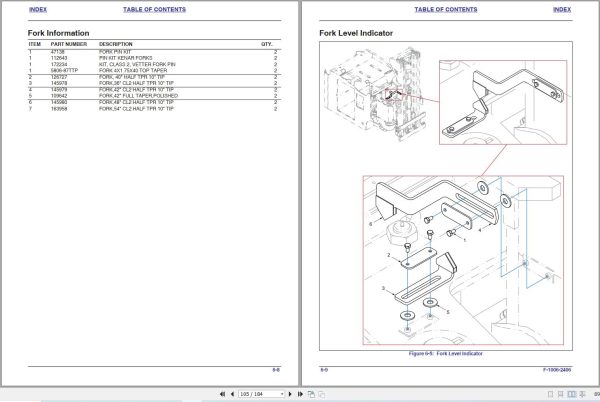The image size is (600, 402).
Task: Click the ITEM column header
Action: [34, 44]
